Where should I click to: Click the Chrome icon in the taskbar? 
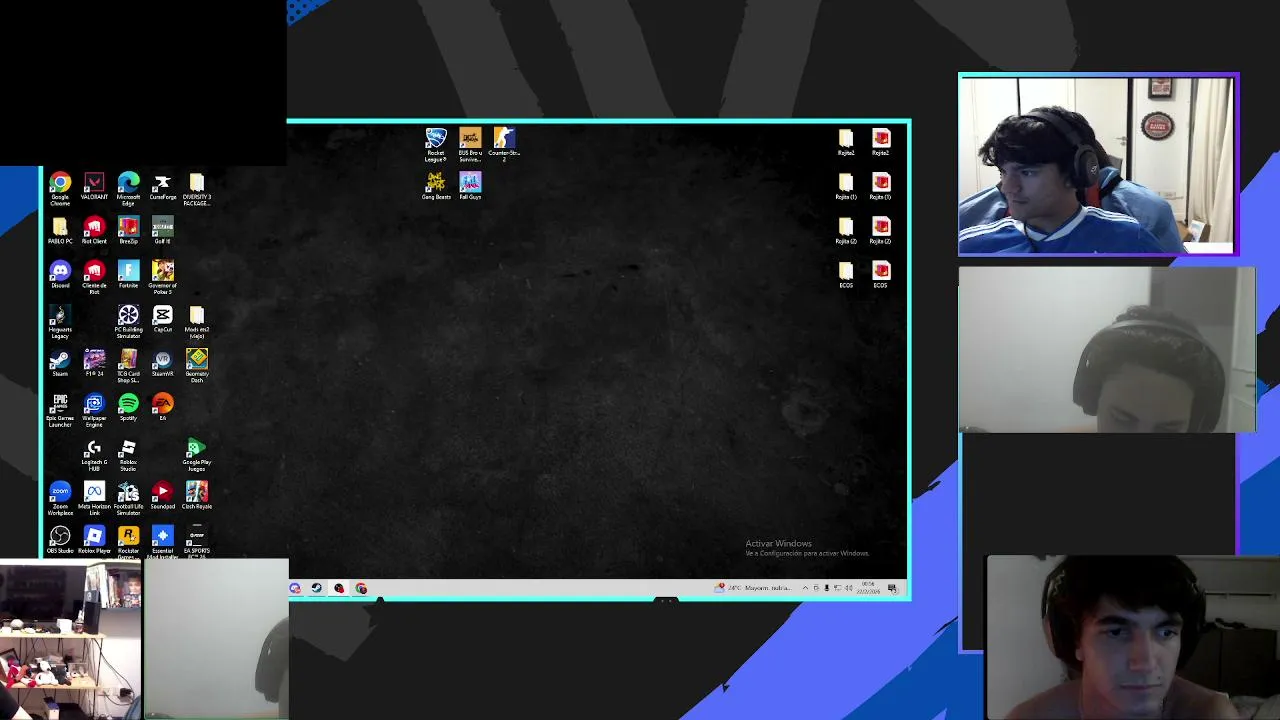pos(361,588)
